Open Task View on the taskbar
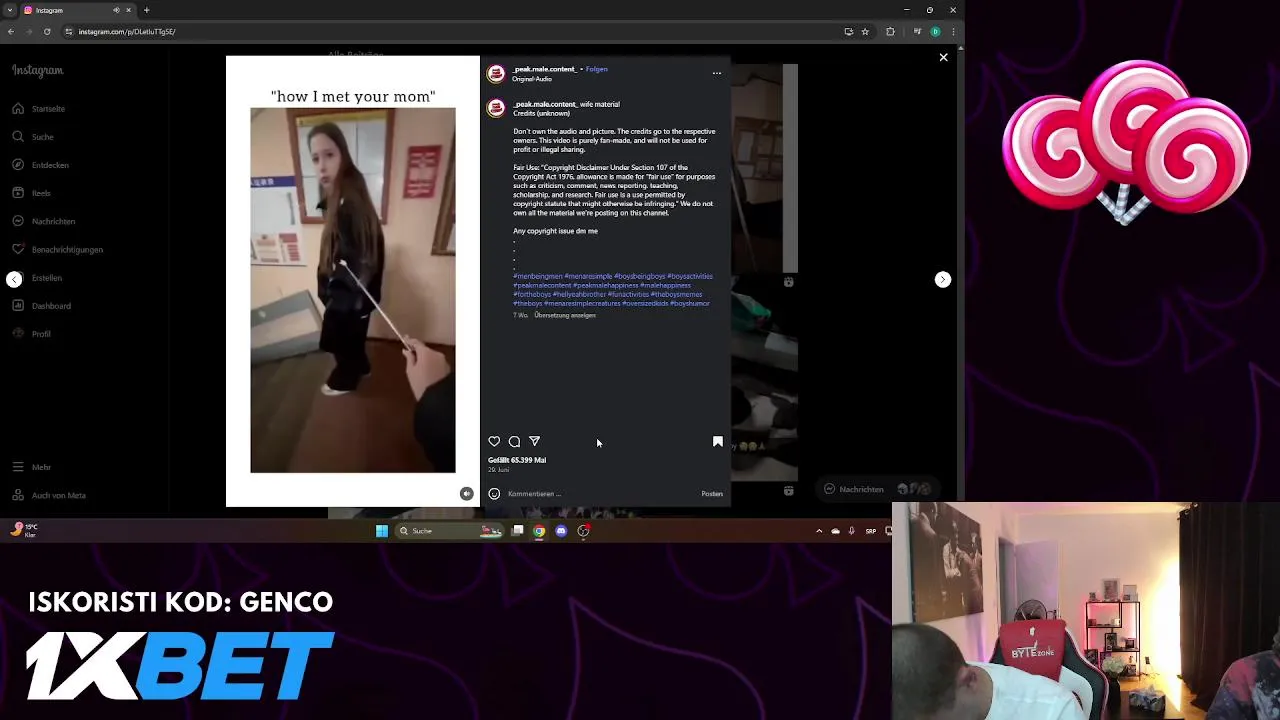The height and width of the screenshot is (720, 1280). (x=517, y=531)
